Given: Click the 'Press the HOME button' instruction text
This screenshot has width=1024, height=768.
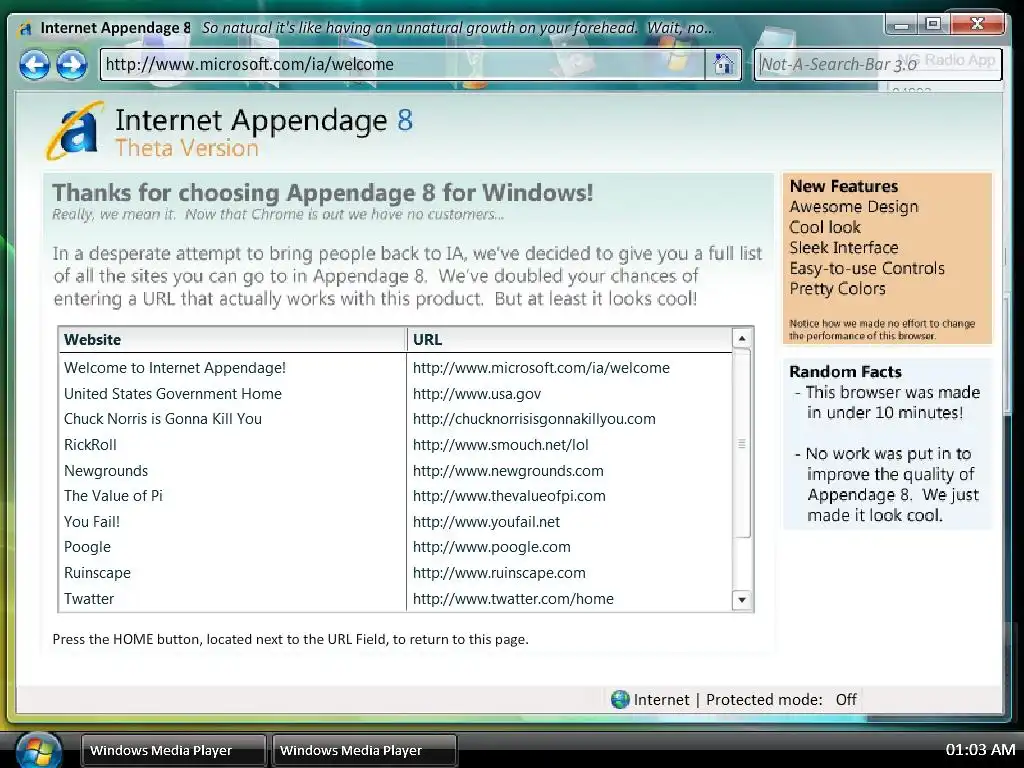Looking at the screenshot, I should point(291,639).
